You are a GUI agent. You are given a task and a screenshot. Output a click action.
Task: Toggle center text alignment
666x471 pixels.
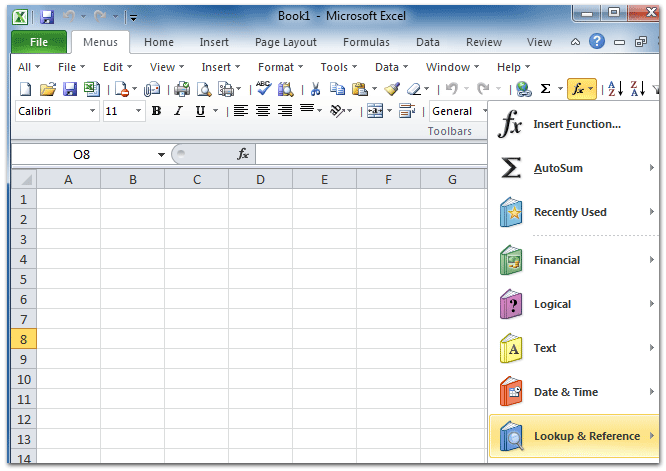click(263, 111)
